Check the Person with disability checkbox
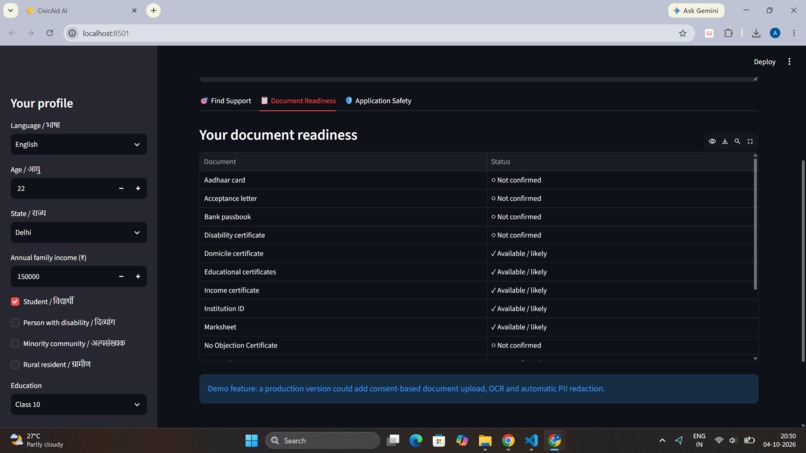 (x=15, y=322)
